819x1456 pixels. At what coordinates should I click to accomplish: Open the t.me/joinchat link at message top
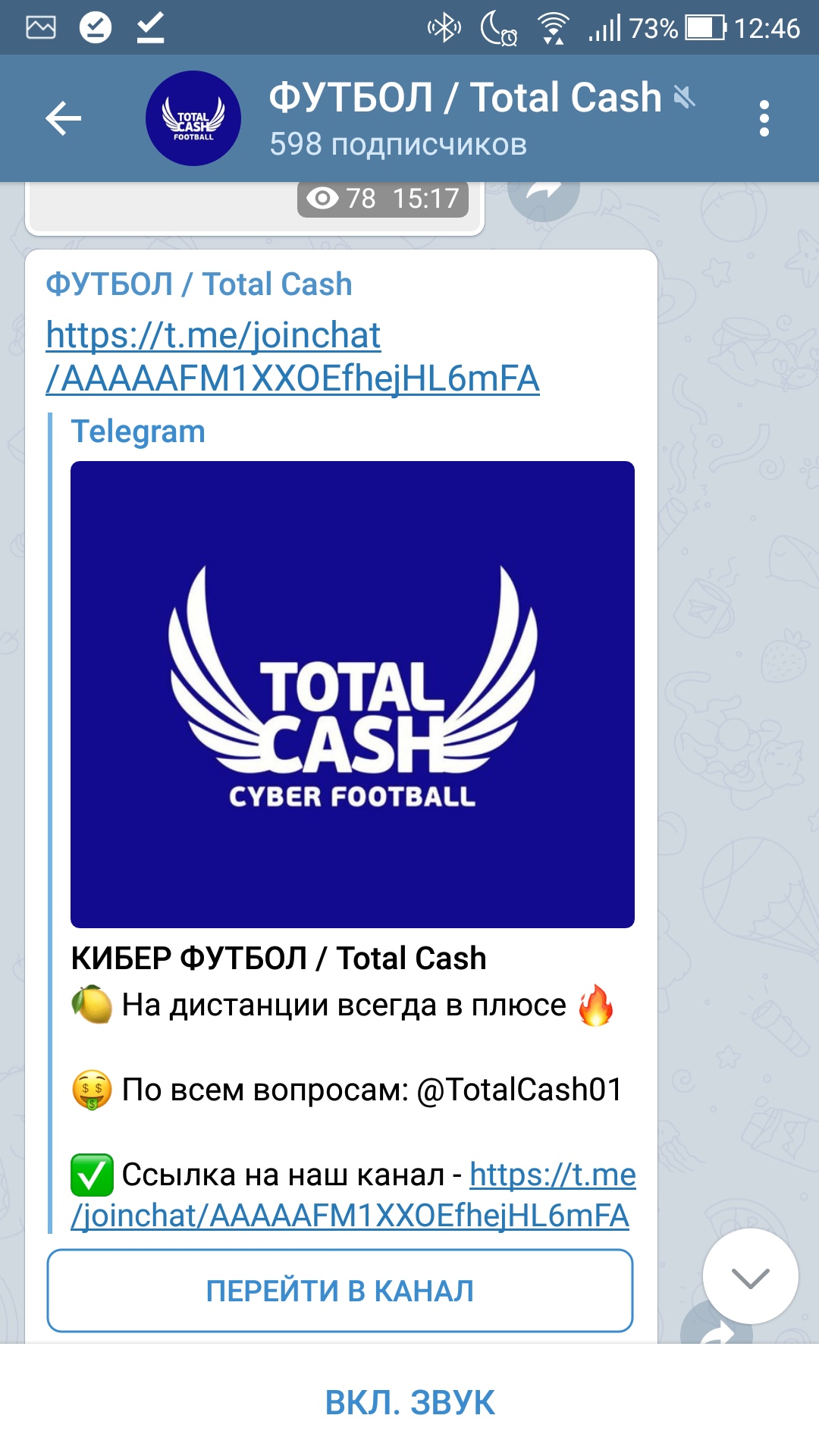pyautogui.click(x=293, y=356)
